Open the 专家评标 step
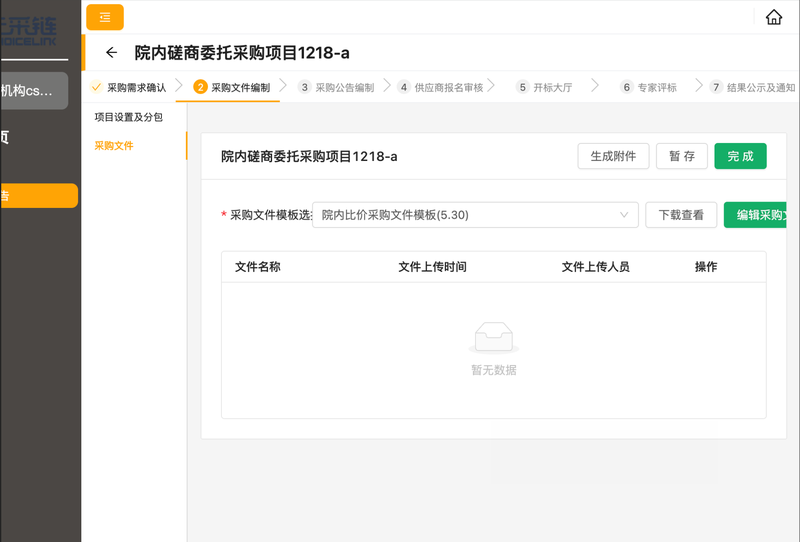 coord(657,87)
